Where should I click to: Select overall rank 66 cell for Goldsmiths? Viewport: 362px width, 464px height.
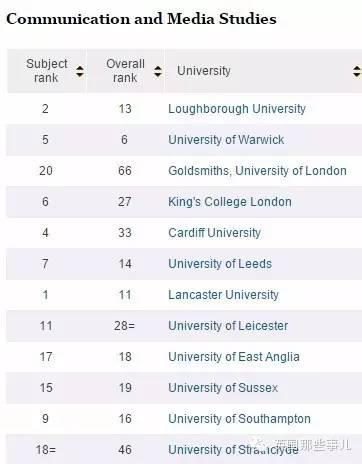[125, 171]
